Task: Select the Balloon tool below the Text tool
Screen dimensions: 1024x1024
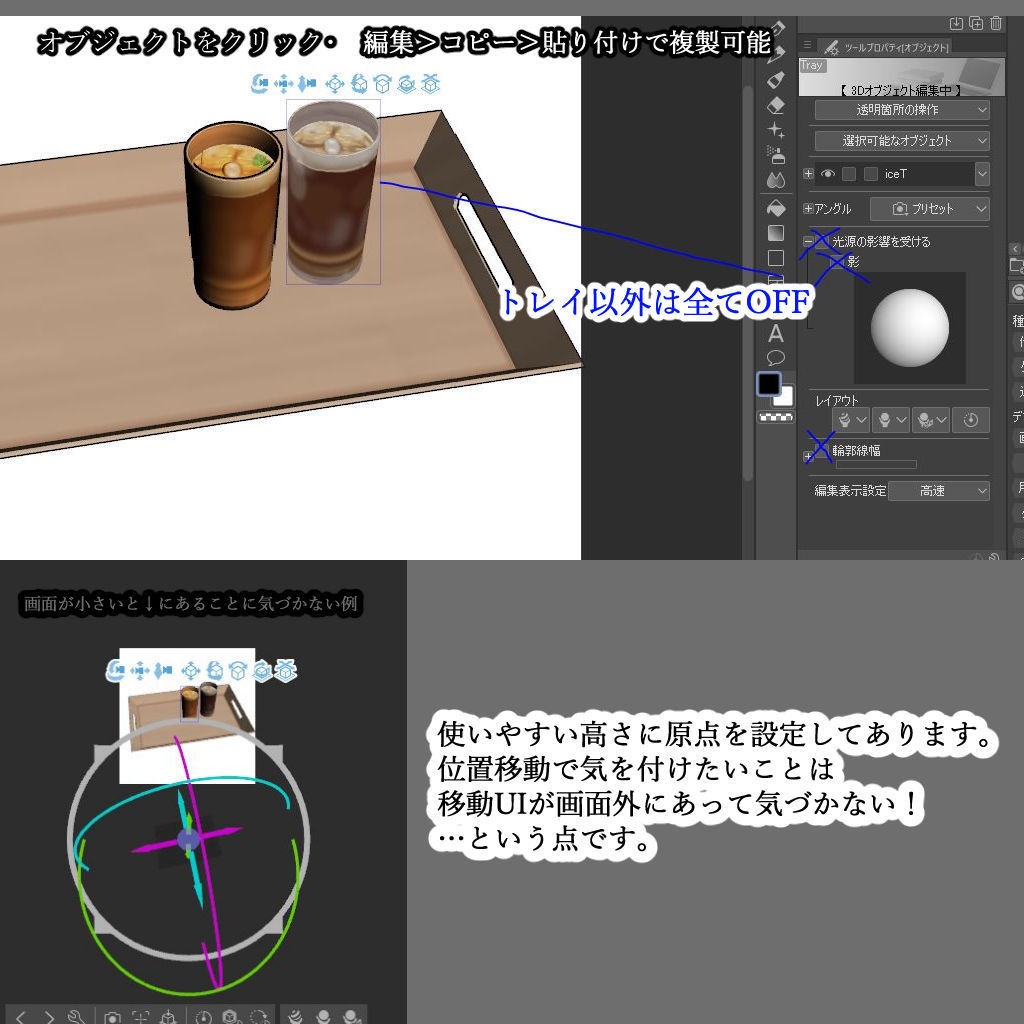Action: tap(777, 356)
